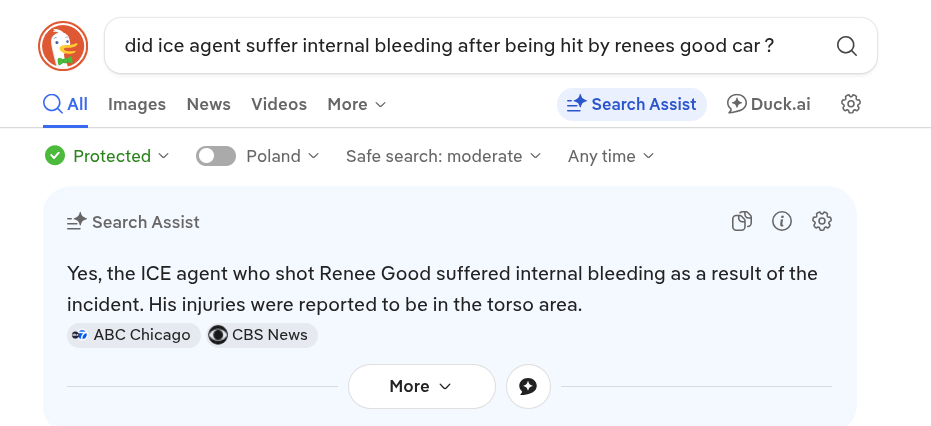
Task: Click into the search query field
Action: click(450, 46)
